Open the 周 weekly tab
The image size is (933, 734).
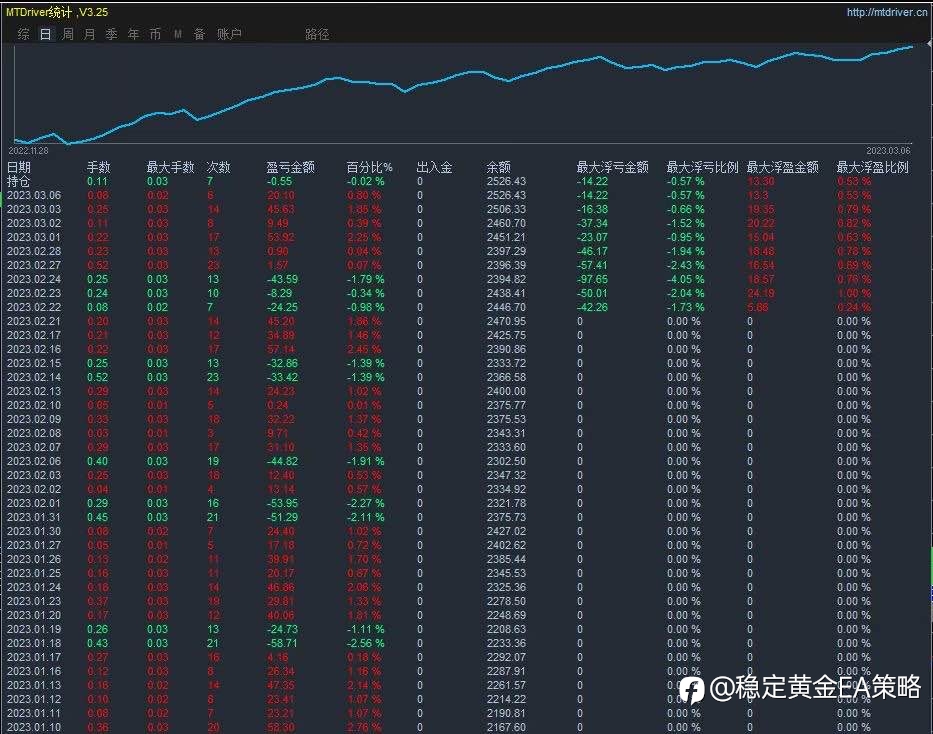pos(68,34)
